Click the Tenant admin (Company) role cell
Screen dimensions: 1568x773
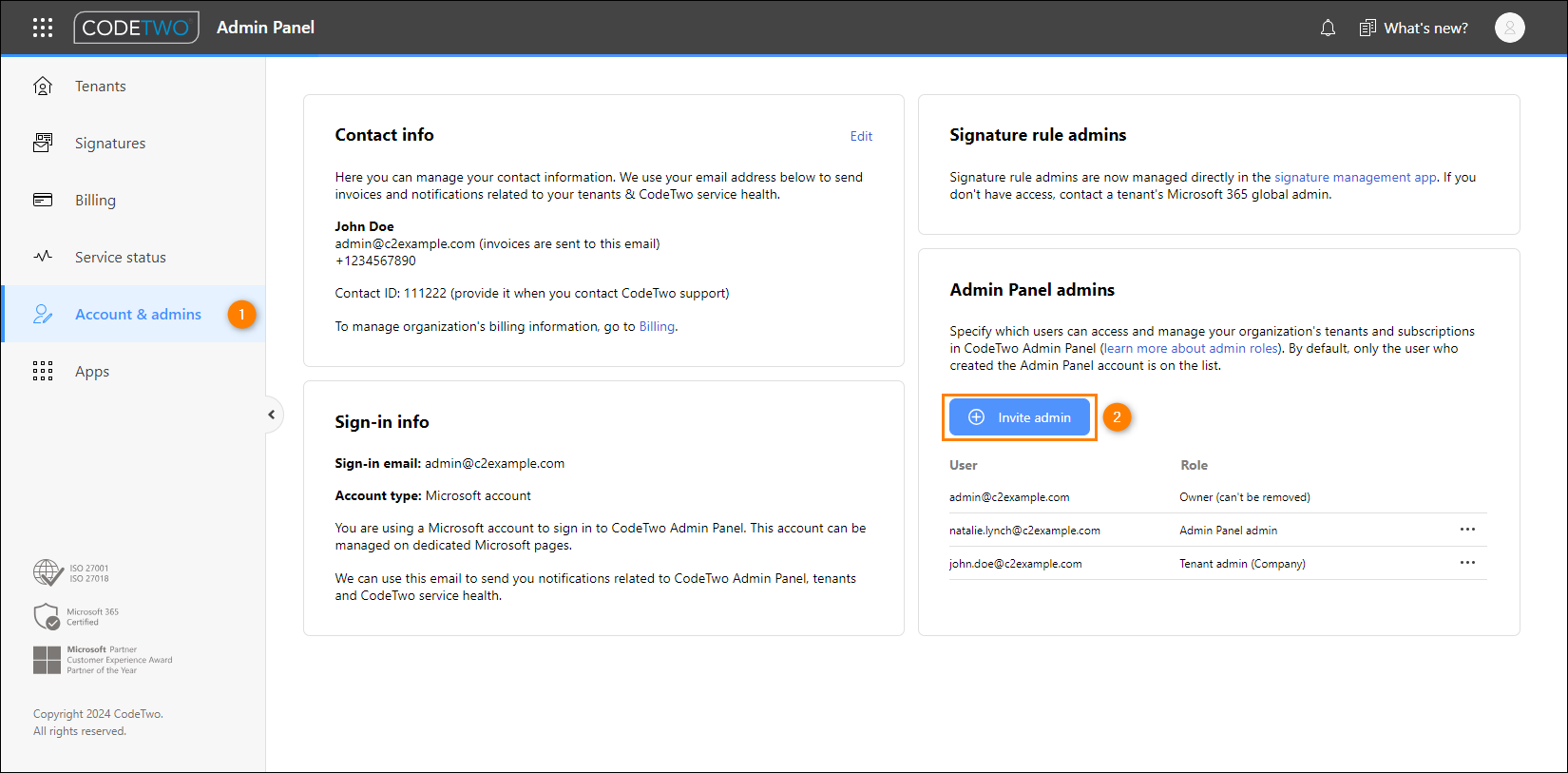click(x=1242, y=564)
